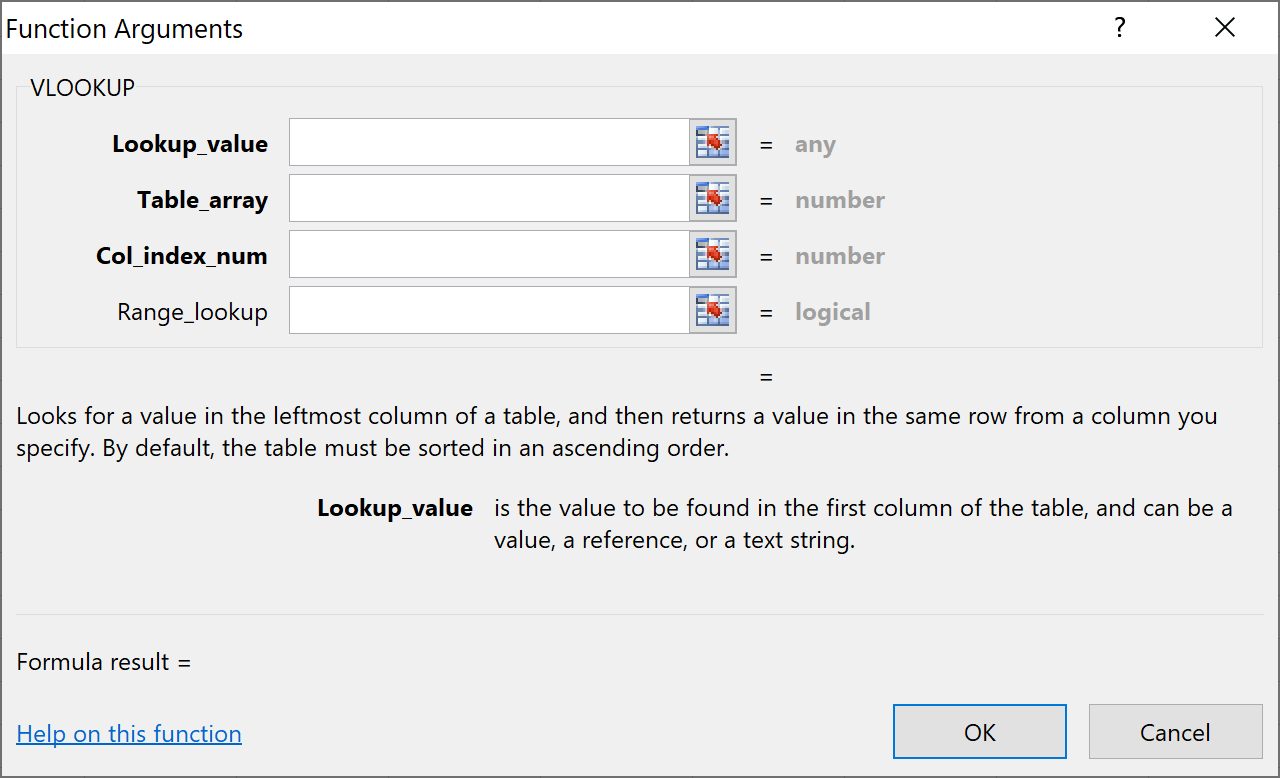Click the Col_index_num range selector icon

click(x=713, y=255)
